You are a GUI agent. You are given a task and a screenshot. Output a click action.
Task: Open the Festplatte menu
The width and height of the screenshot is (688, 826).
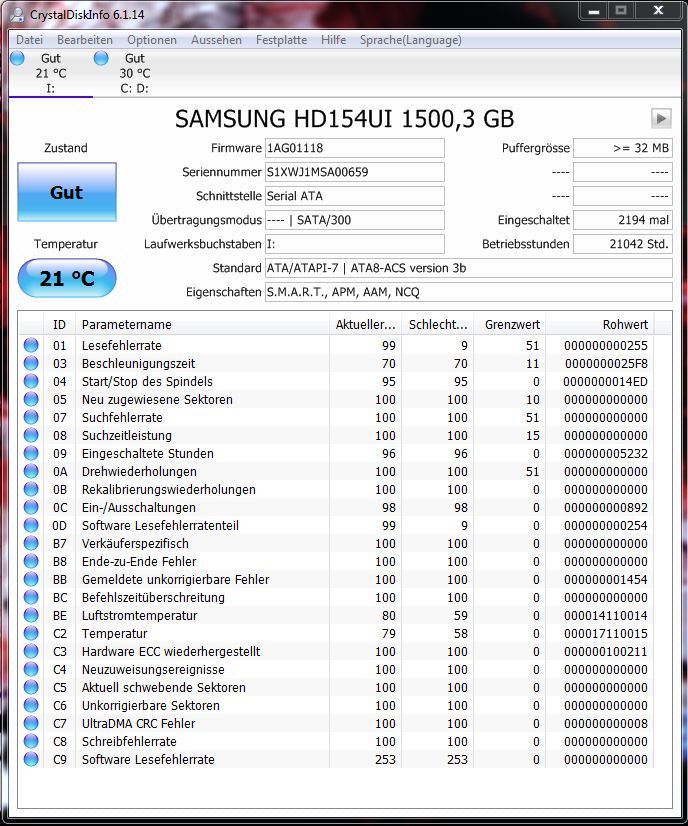(x=281, y=40)
